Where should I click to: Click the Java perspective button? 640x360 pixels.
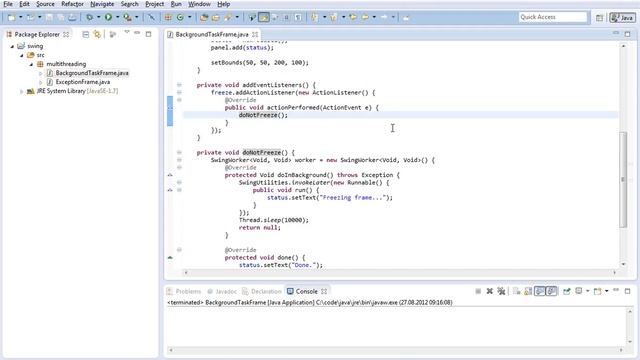(x=623, y=18)
